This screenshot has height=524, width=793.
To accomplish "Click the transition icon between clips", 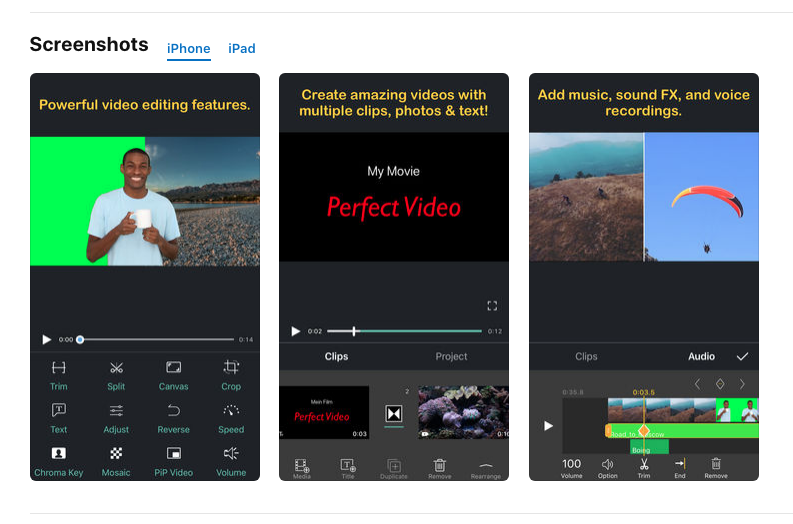I will pyautogui.click(x=394, y=414).
